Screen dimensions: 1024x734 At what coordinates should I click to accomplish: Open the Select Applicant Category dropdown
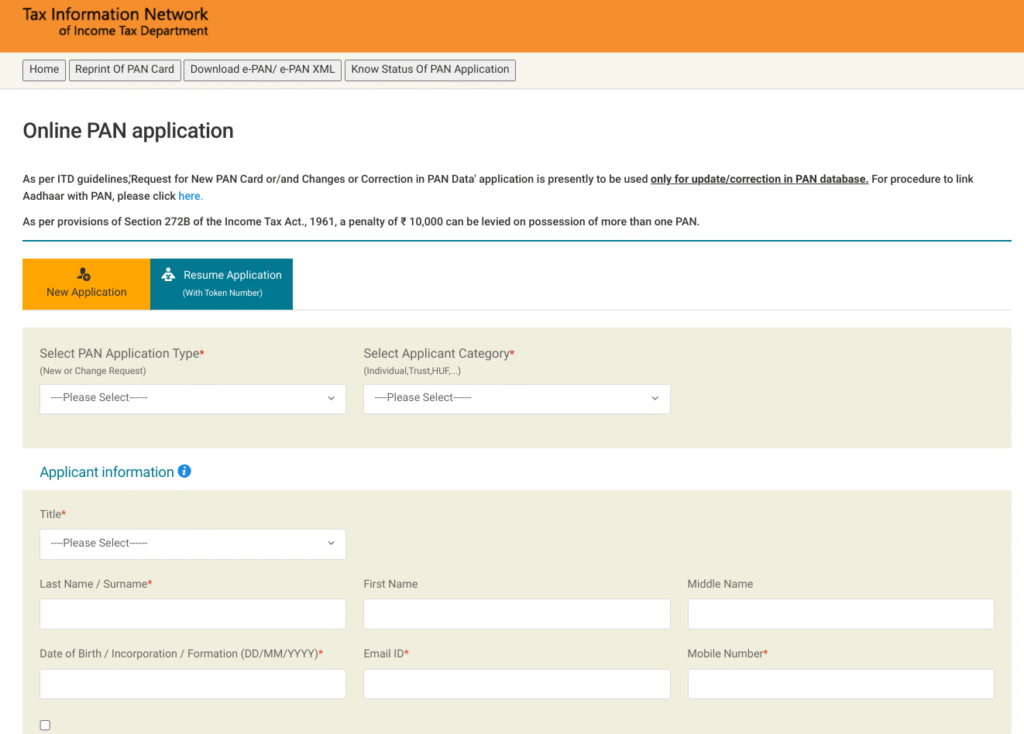click(x=517, y=398)
